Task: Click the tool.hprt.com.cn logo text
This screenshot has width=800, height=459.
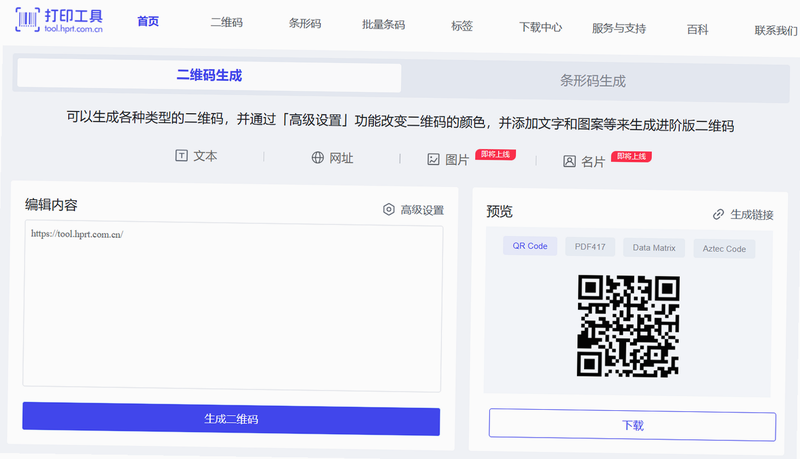Action: pos(73,29)
